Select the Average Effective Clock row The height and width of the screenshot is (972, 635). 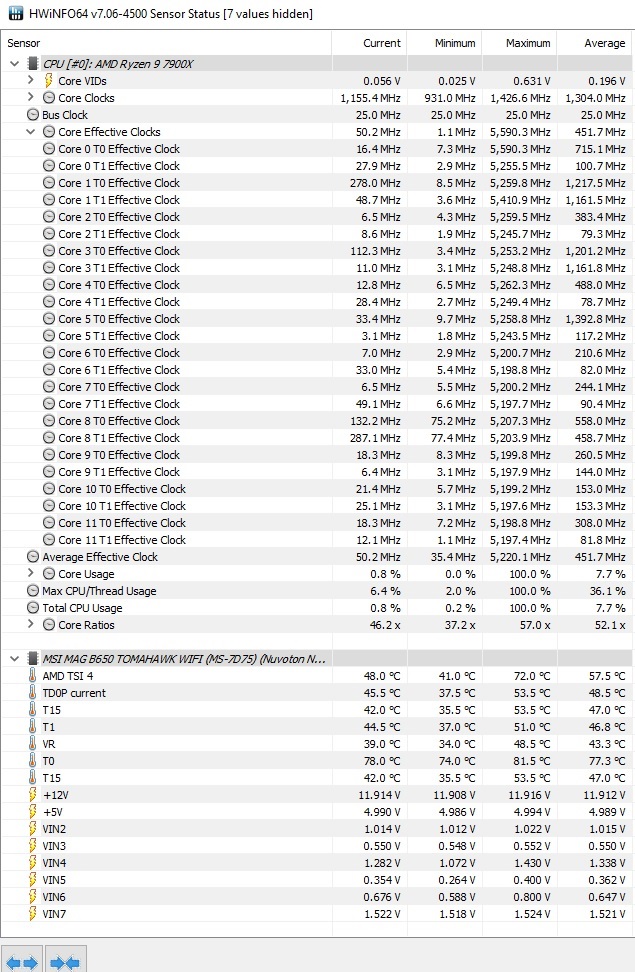(x=100, y=557)
